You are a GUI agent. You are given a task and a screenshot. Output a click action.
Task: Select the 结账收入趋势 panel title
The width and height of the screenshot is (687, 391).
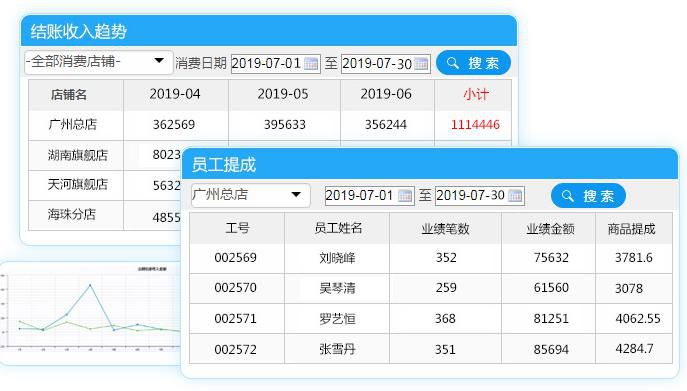tap(79, 32)
